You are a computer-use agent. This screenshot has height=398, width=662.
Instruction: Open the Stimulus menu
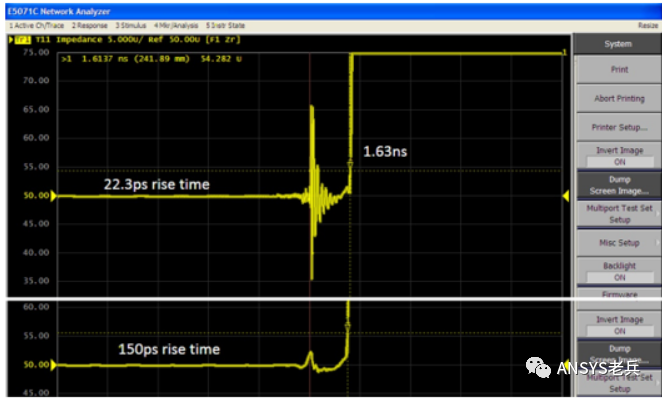131,25
